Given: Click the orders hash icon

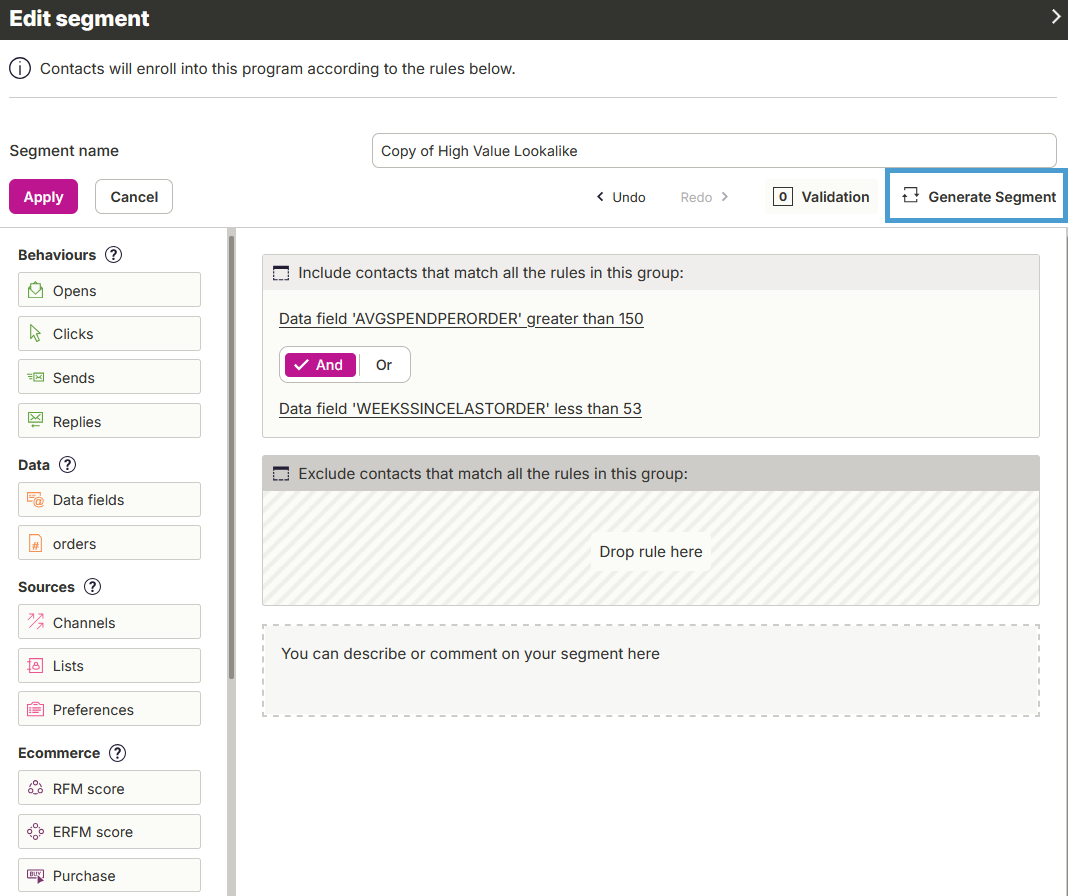Looking at the screenshot, I should click(35, 543).
